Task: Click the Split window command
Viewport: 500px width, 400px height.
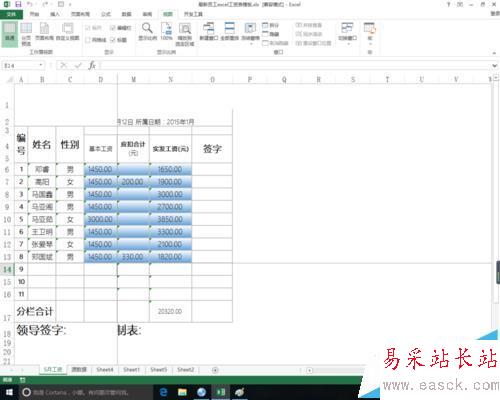Action: (271, 25)
